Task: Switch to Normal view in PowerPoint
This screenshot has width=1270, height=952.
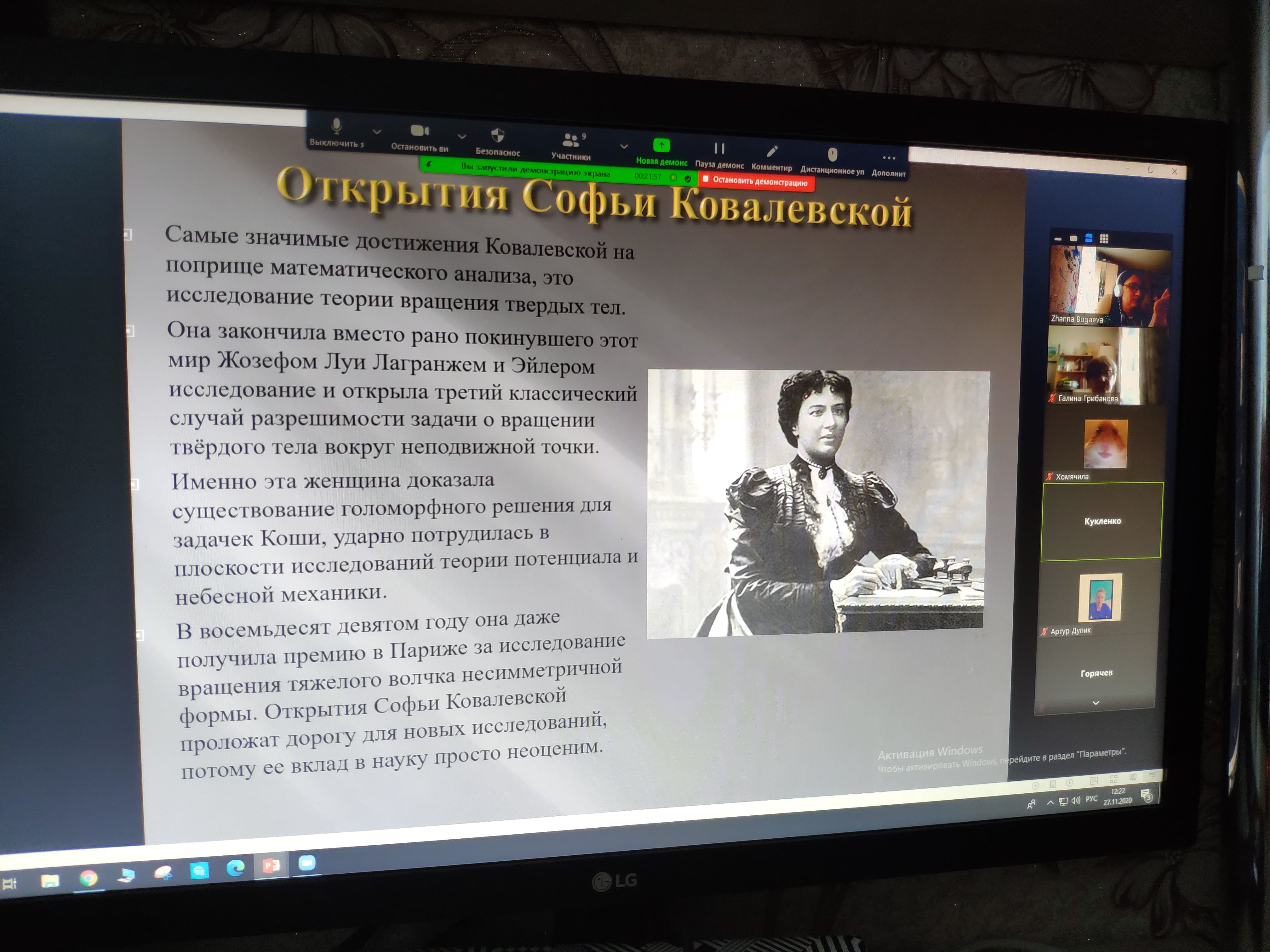Action: (1094, 781)
